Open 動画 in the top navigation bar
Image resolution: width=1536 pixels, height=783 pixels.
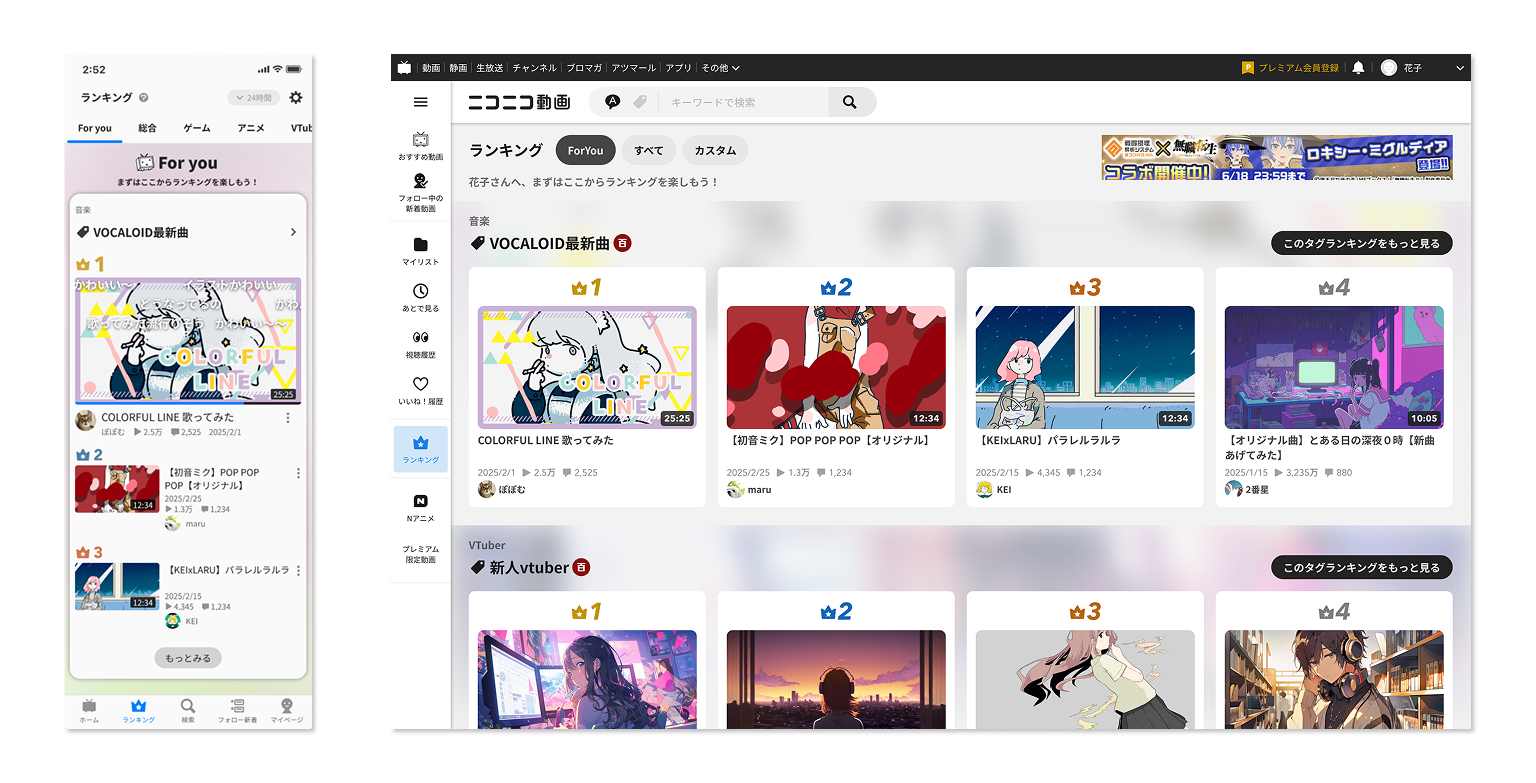[431, 68]
